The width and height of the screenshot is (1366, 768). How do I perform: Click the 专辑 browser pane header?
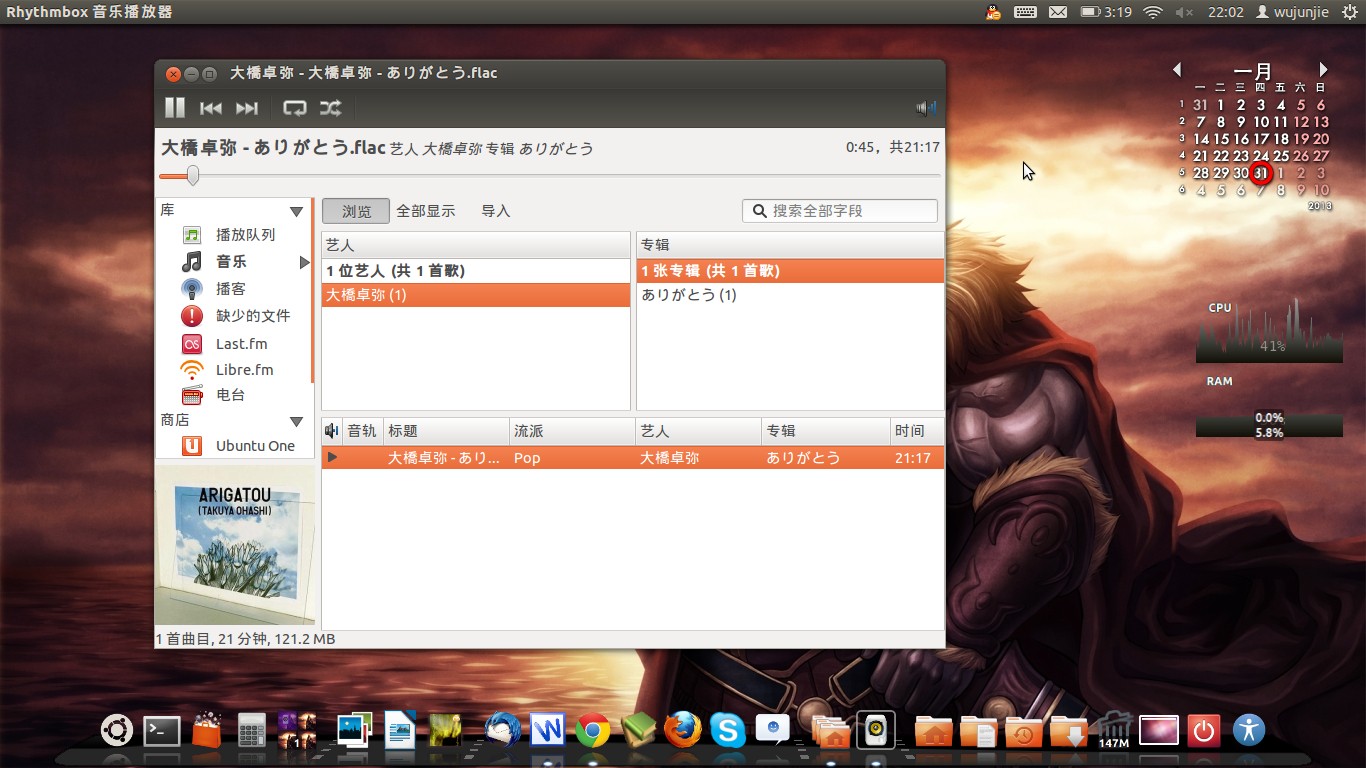click(790, 245)
